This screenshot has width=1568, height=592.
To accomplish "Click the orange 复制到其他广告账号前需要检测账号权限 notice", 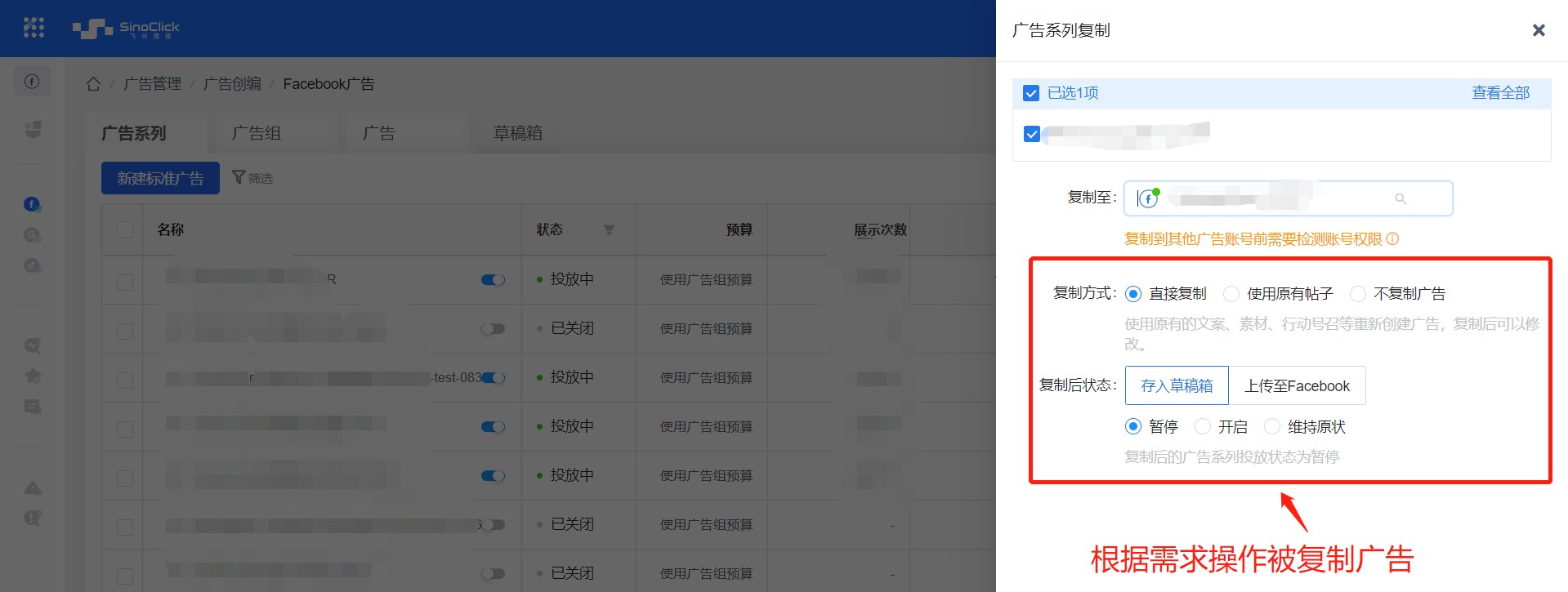I will coord(1253,239).
